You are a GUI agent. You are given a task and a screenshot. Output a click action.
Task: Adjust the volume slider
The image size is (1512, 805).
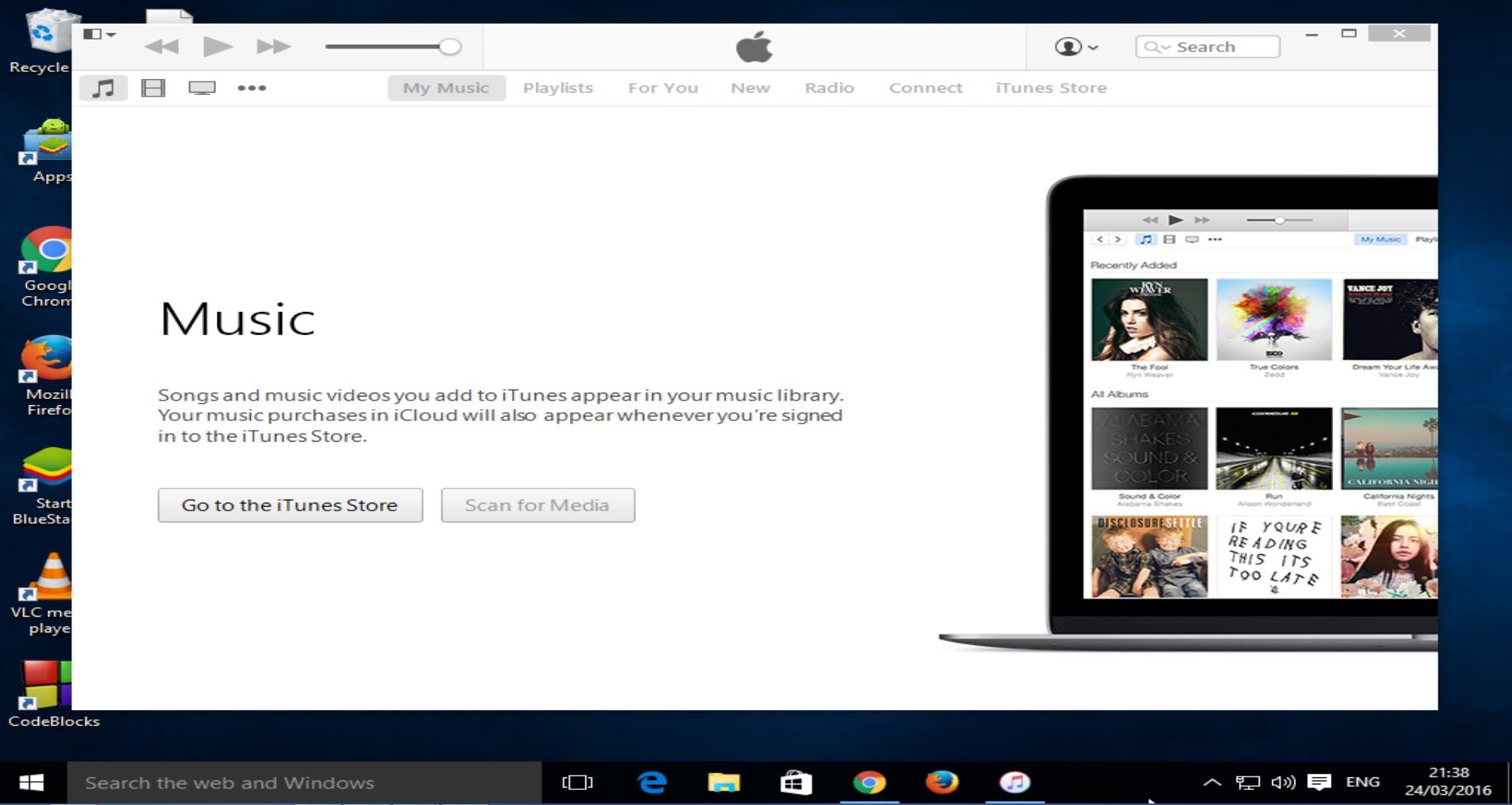(x=451, y=47)
